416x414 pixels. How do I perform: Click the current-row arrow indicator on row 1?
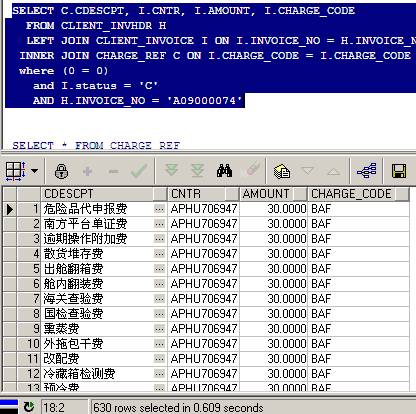(x=10, y=209)
